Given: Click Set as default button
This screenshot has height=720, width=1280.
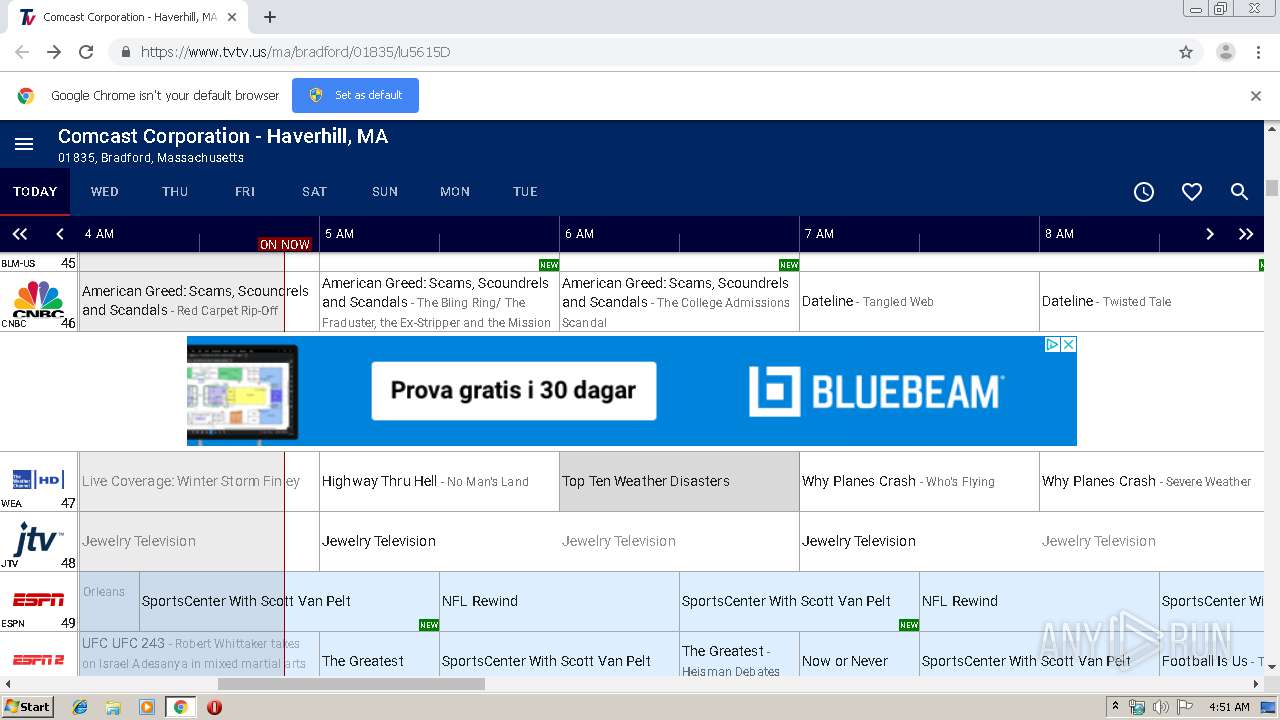Looking at the screenshot, I should point(355,95).
